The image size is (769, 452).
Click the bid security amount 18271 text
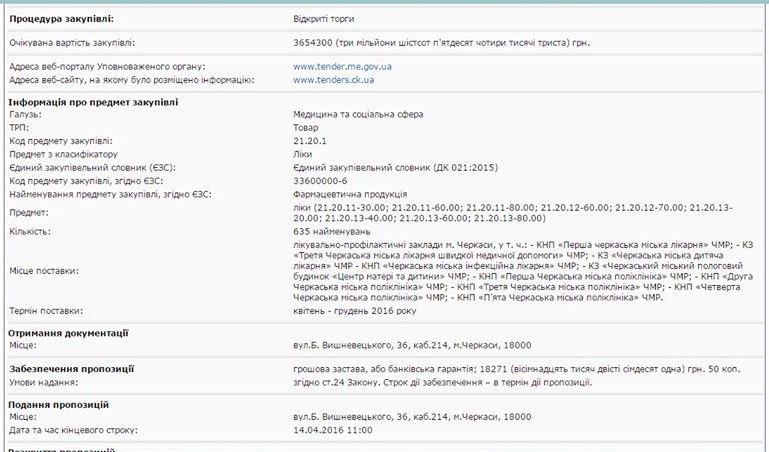517,369
